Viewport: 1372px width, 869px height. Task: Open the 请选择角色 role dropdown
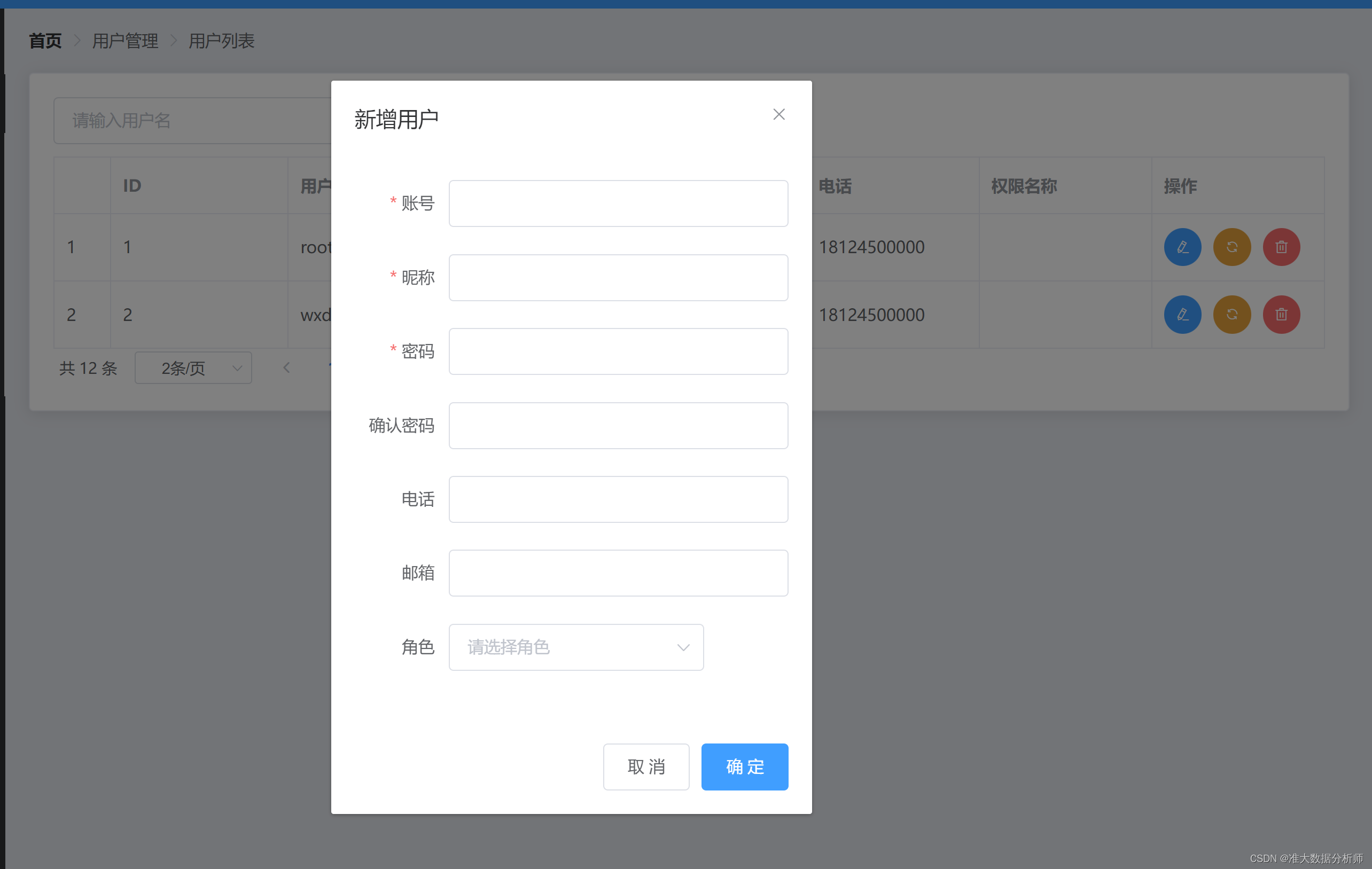coord(576,647)
